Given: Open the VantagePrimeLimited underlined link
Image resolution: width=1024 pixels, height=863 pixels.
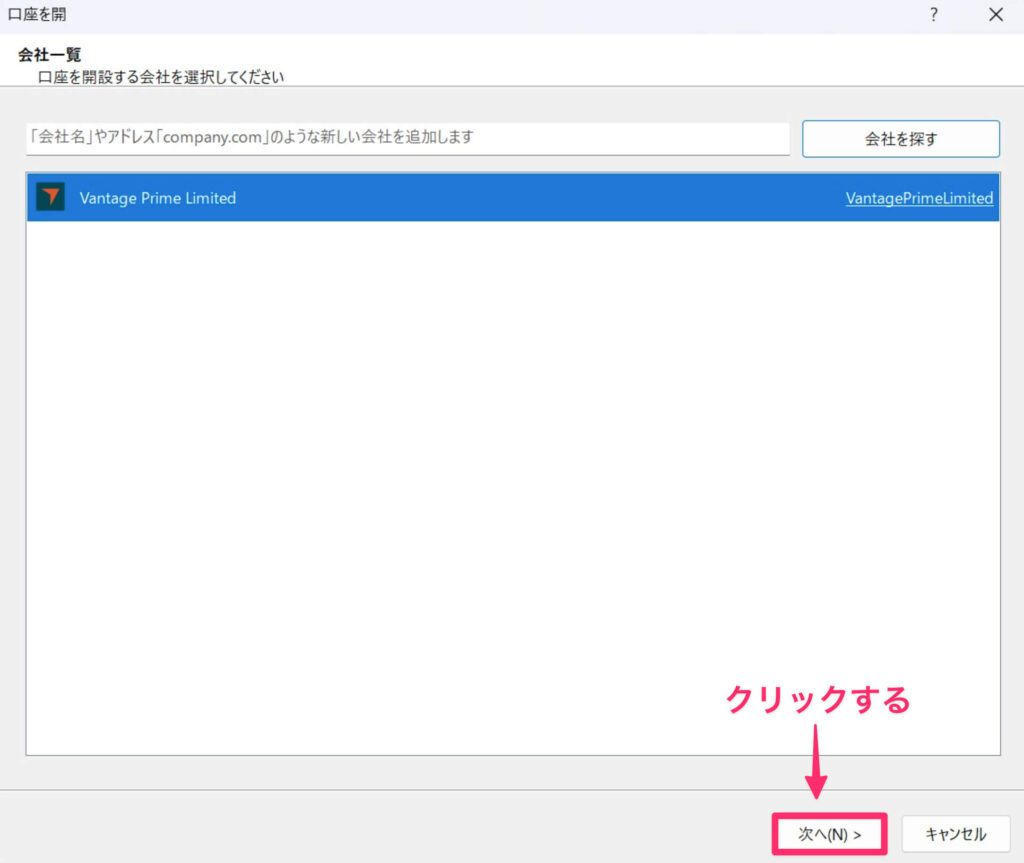Looking at the screenshot, I should pos(919,198).
